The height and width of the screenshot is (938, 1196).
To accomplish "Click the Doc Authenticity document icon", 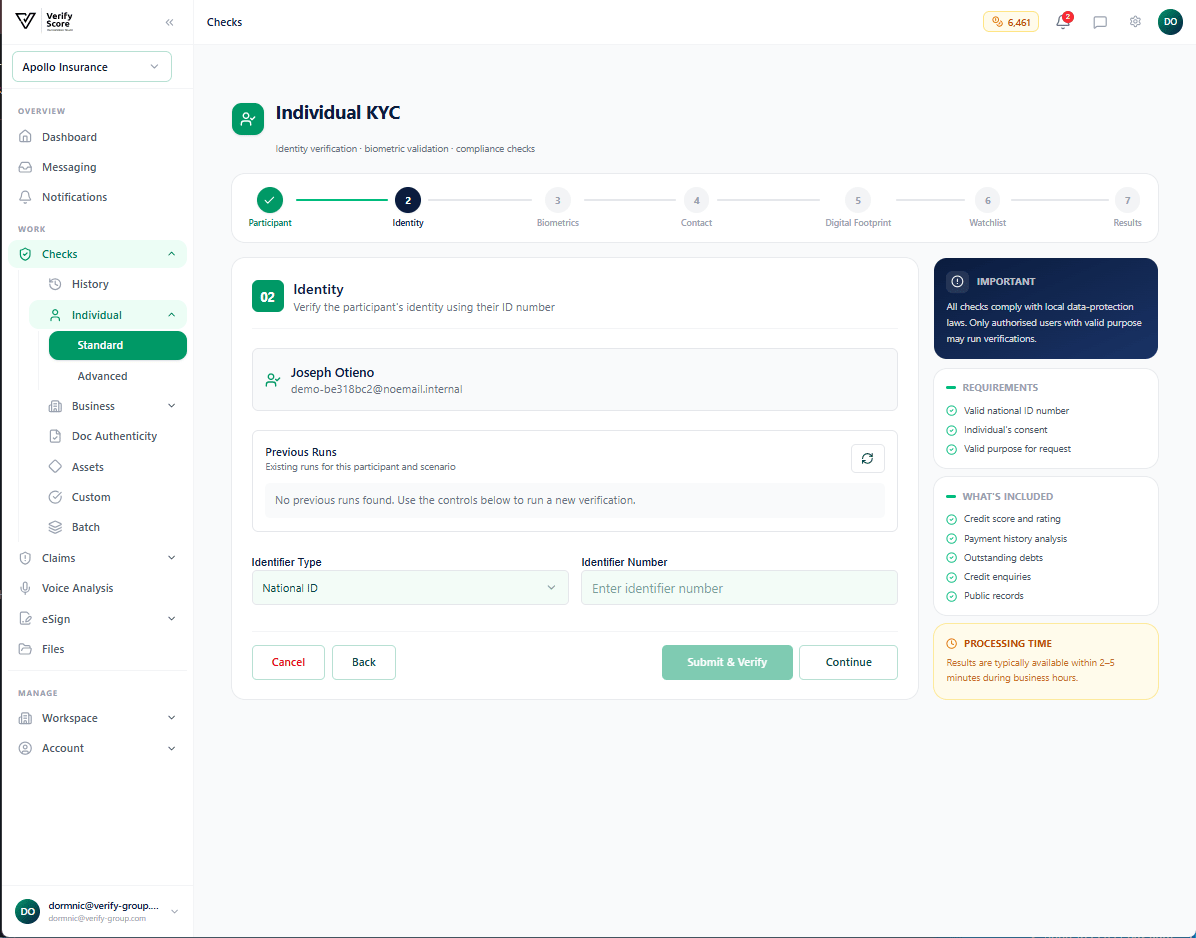I will [x=55, y=436].
